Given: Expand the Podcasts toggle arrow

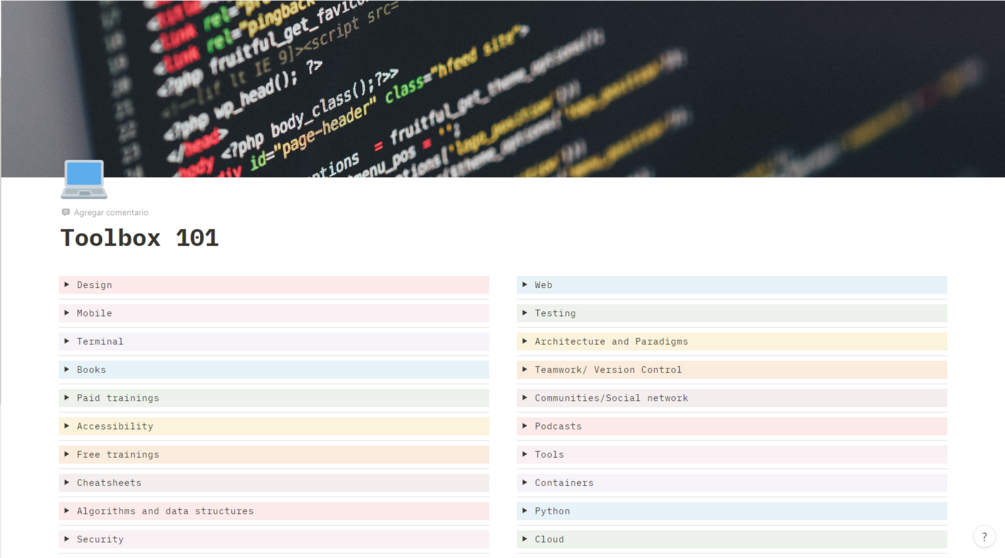Looking at the screenshot, I should coord(525,425).
